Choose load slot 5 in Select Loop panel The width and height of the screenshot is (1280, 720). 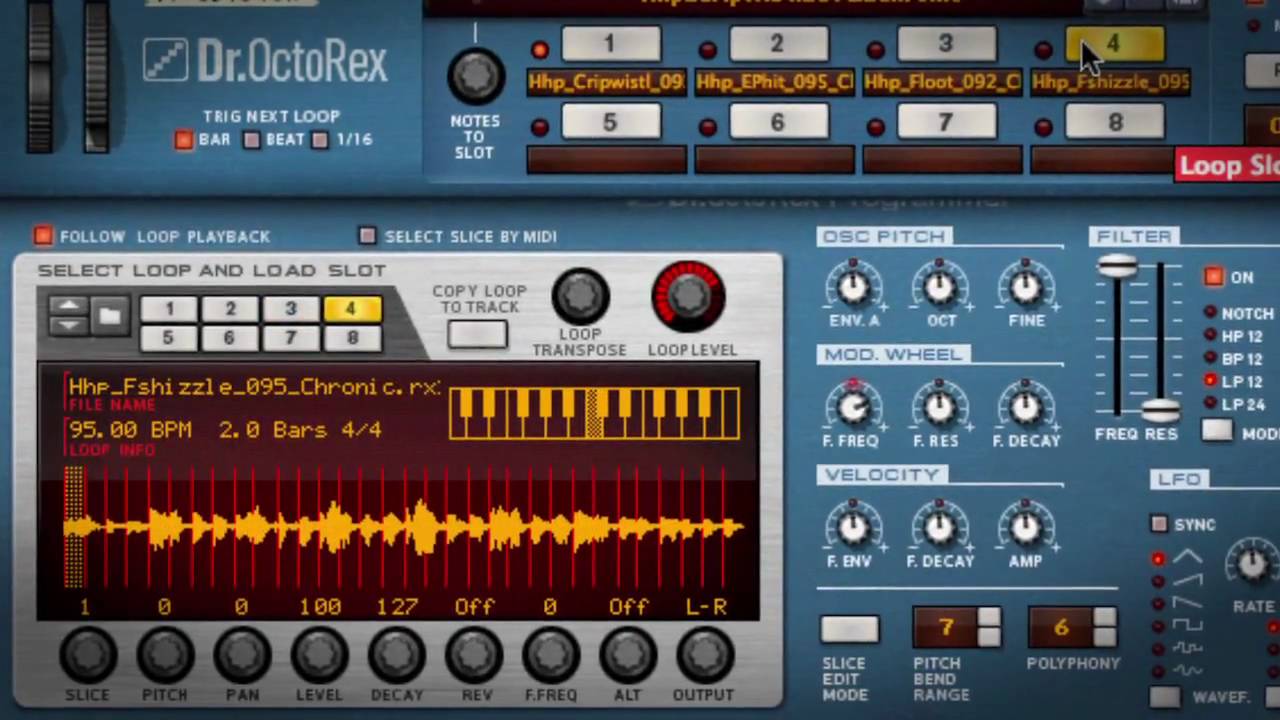coord(168,338)
